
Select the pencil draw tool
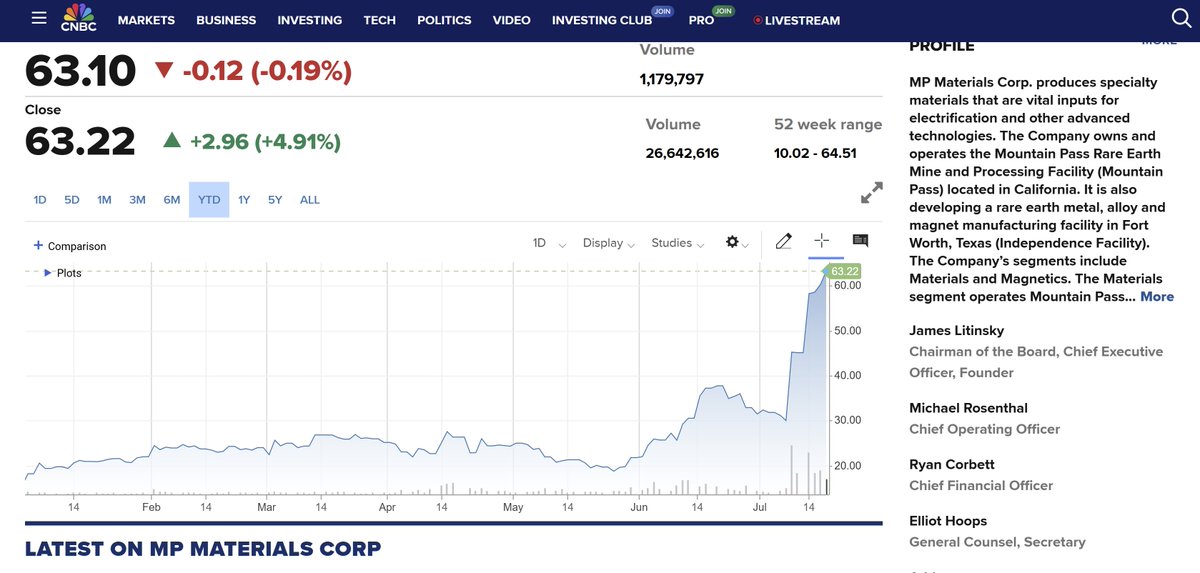(784, 241)
